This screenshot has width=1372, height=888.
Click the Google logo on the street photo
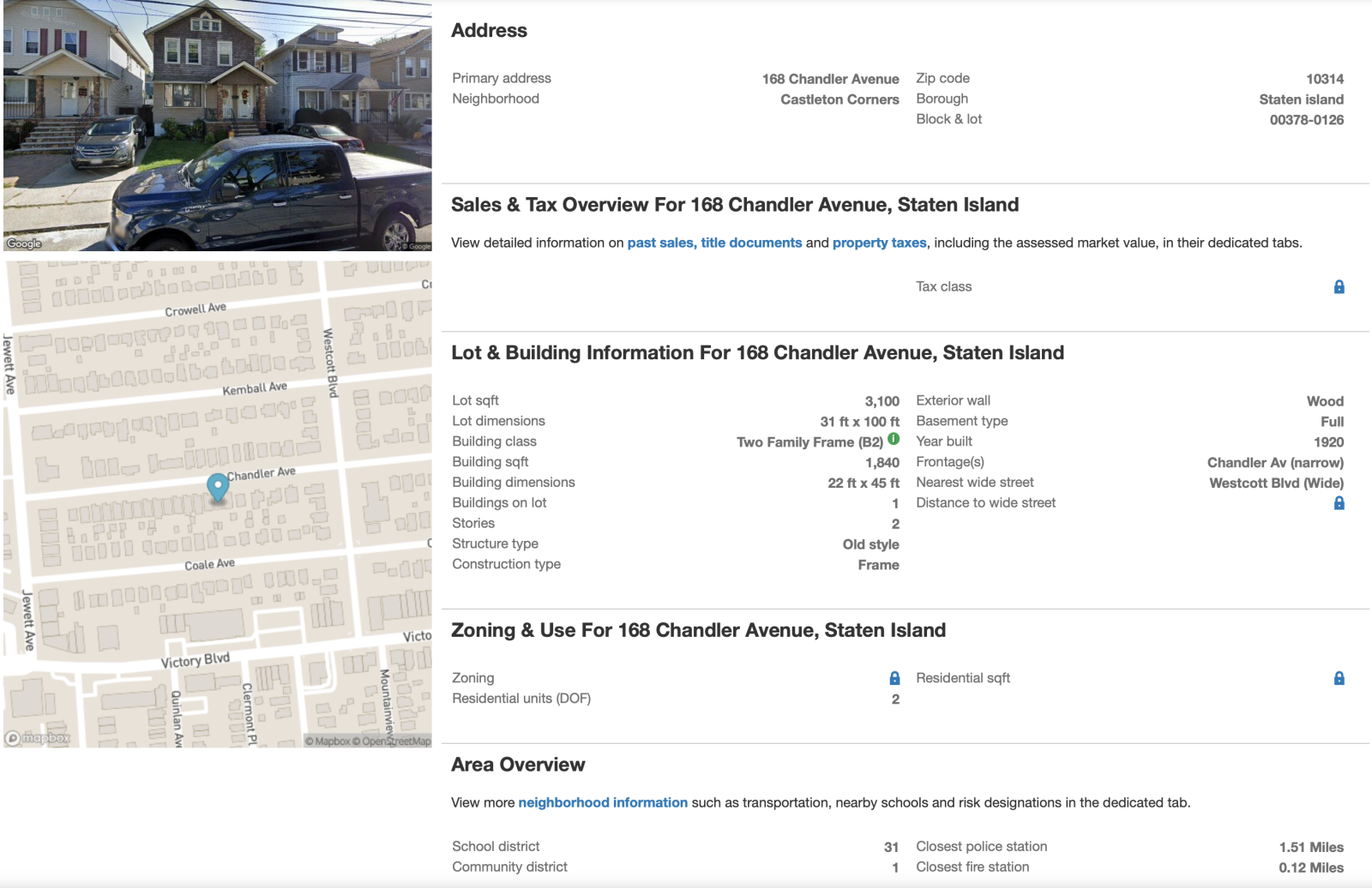(x=24, y=243)
